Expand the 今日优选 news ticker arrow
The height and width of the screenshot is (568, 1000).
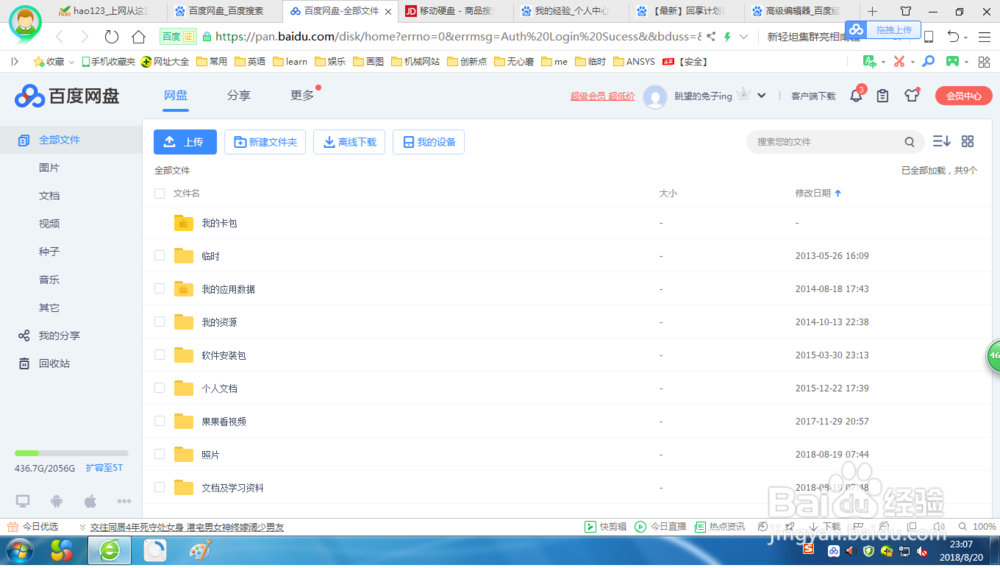82,527
